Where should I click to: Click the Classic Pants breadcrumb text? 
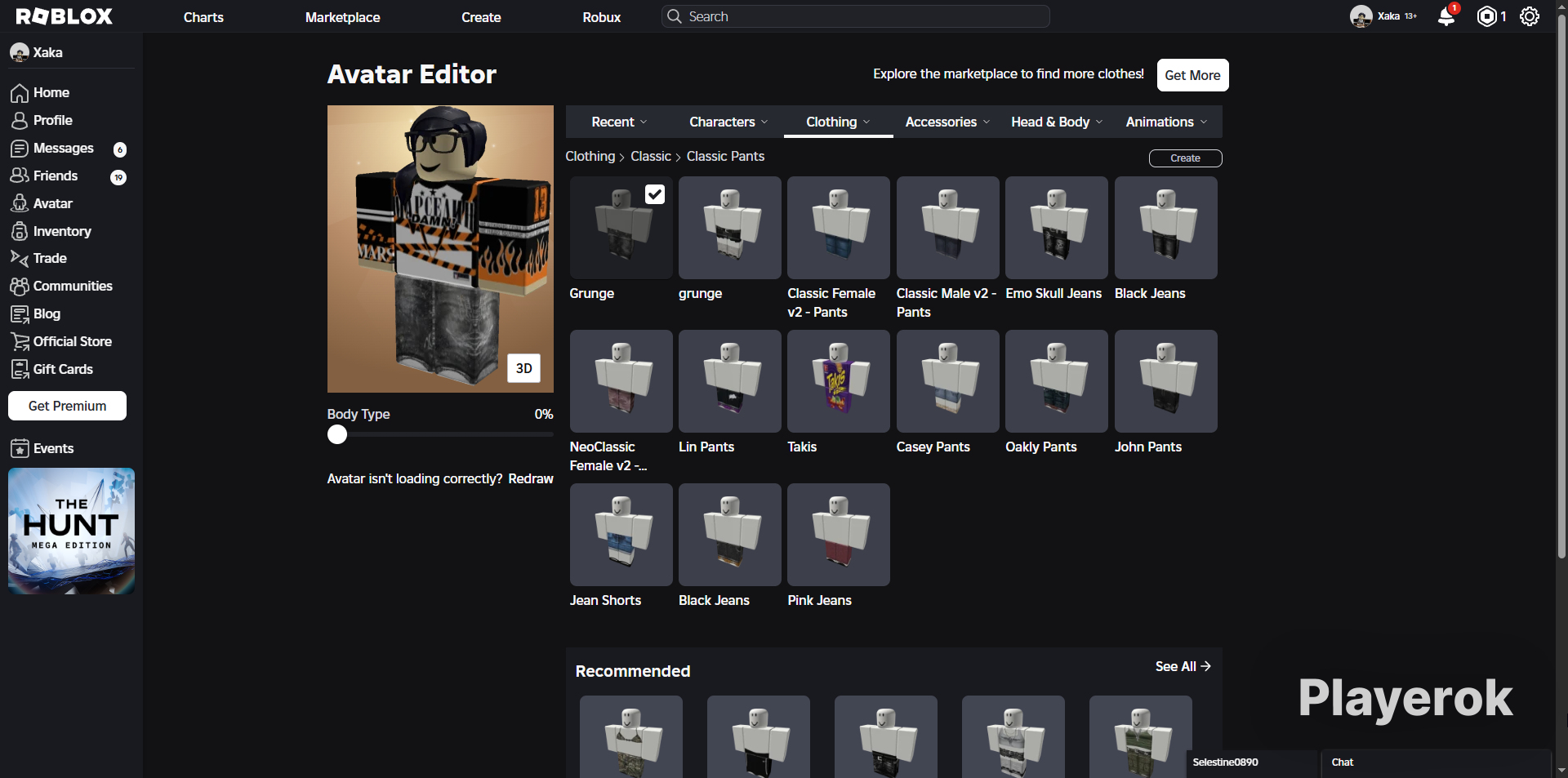[x=725, y=156]
